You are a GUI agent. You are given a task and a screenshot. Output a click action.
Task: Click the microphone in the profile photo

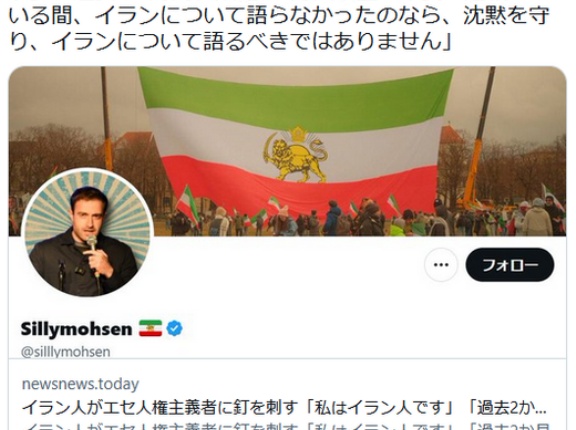click(92, 243)
